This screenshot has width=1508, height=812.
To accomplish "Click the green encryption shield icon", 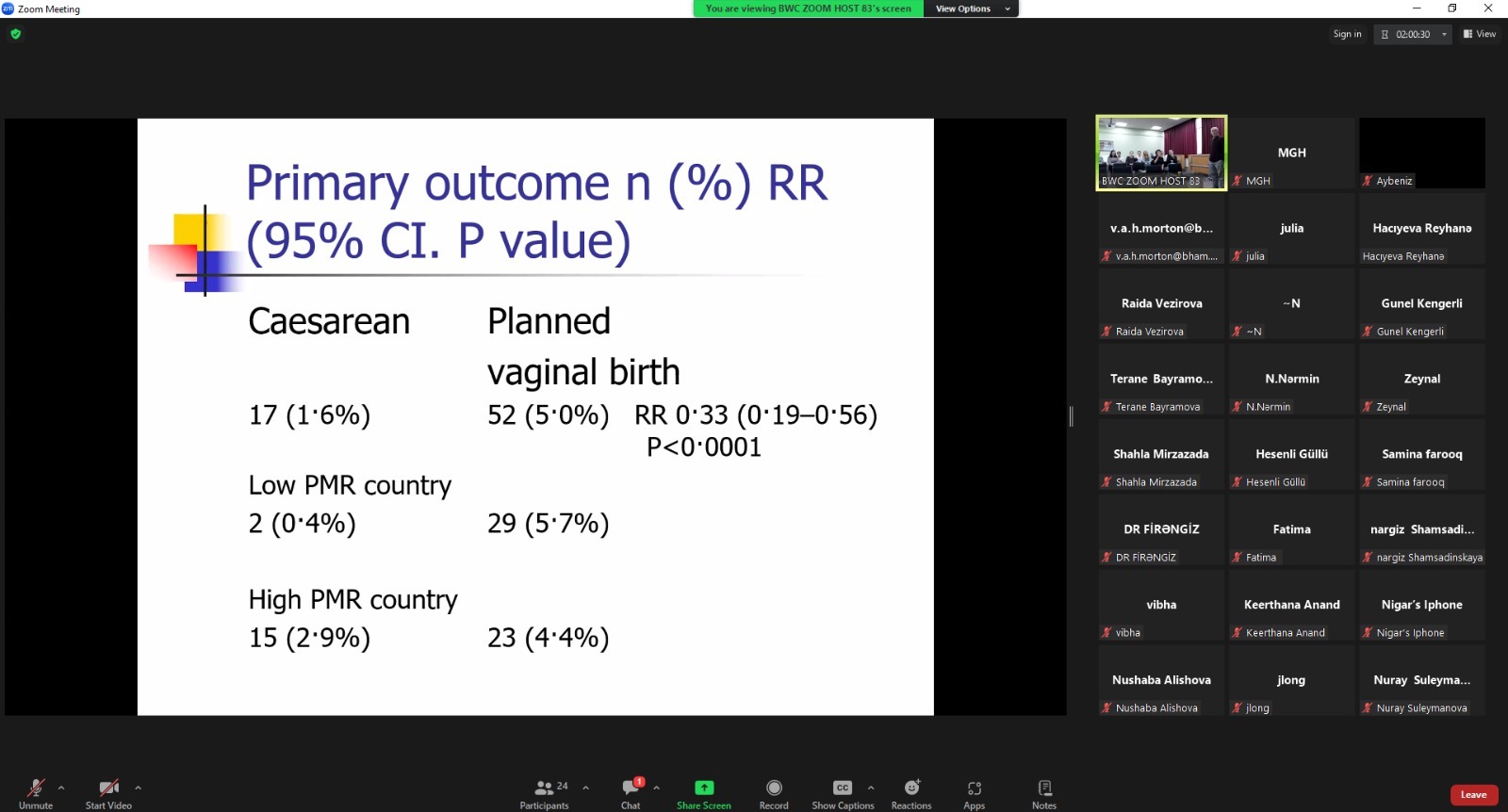I will tap(15, 34).
